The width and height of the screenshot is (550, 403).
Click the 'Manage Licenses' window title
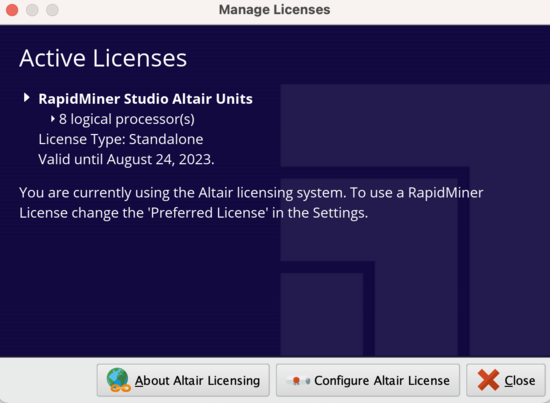(x=274, y=9)
